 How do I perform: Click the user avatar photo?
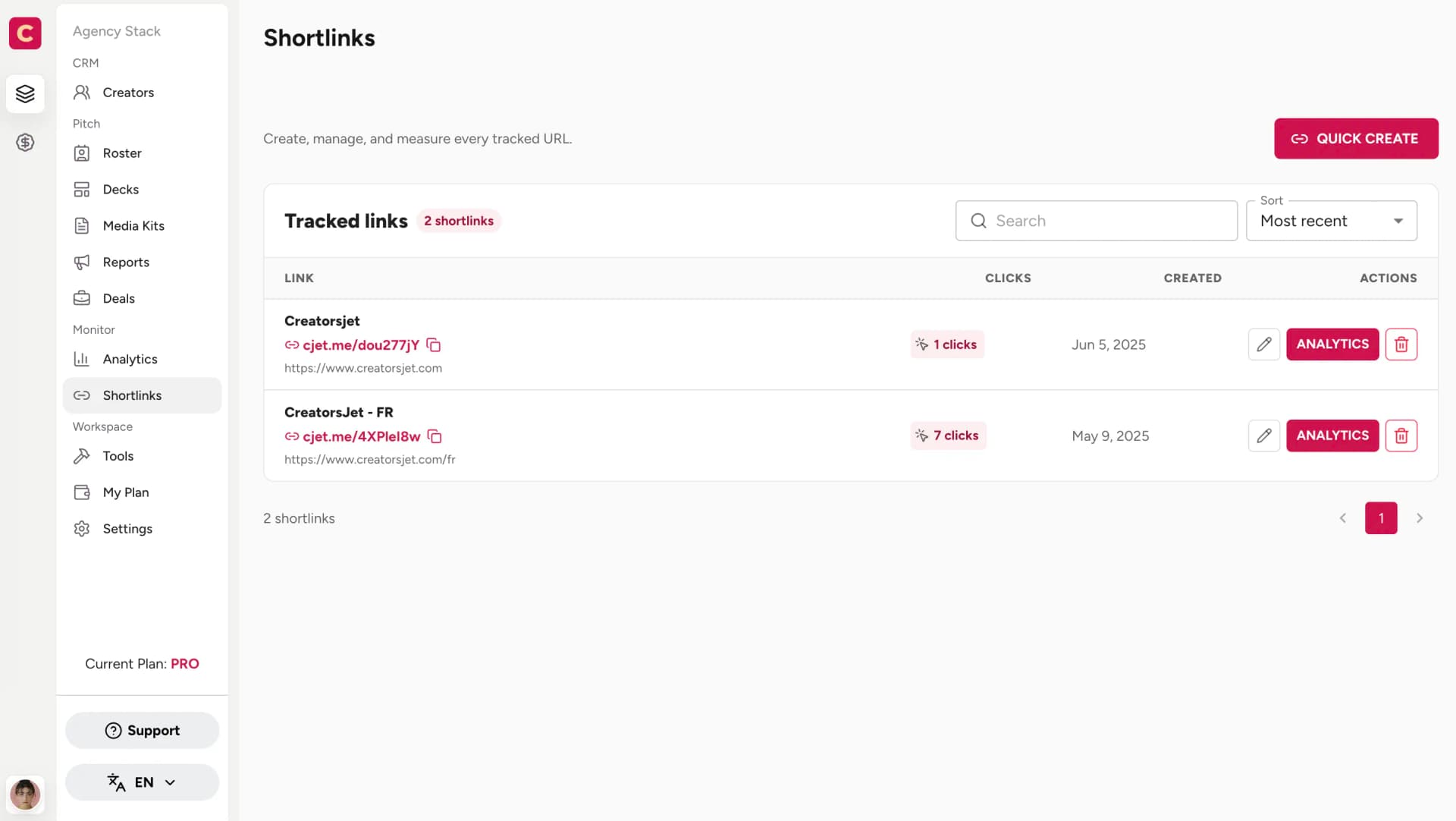tap(25, 794)
